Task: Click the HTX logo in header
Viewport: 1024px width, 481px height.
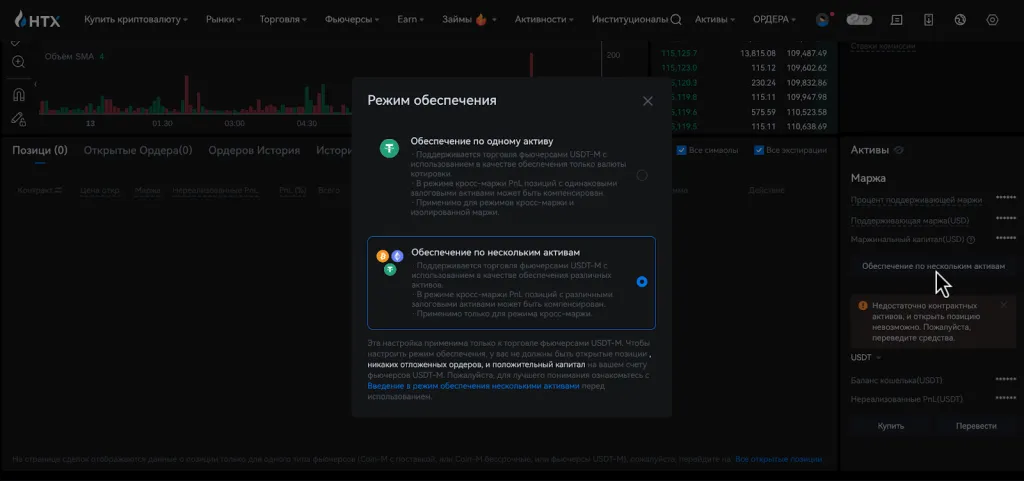Action: (x=37, y=19)
